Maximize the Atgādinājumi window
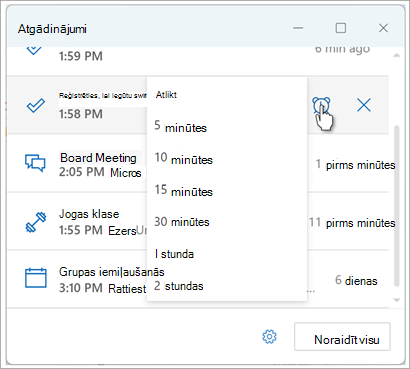This screenshot has height=369, width=410. pos(341,28)
